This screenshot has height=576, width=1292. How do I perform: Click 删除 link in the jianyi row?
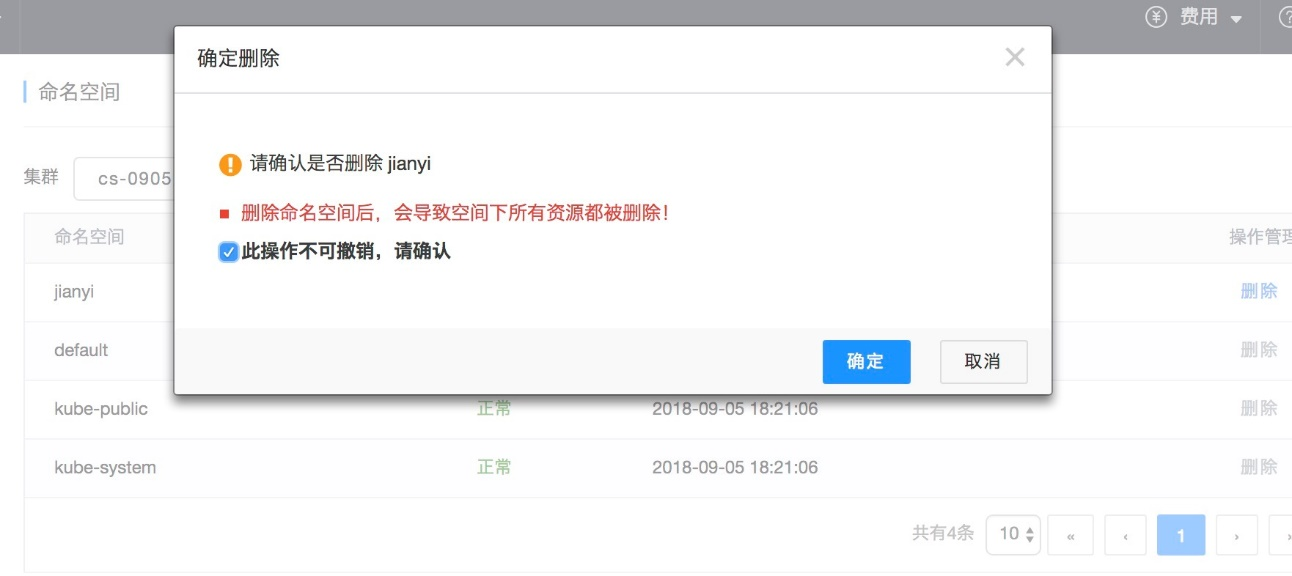click(x=1258, y=291)
